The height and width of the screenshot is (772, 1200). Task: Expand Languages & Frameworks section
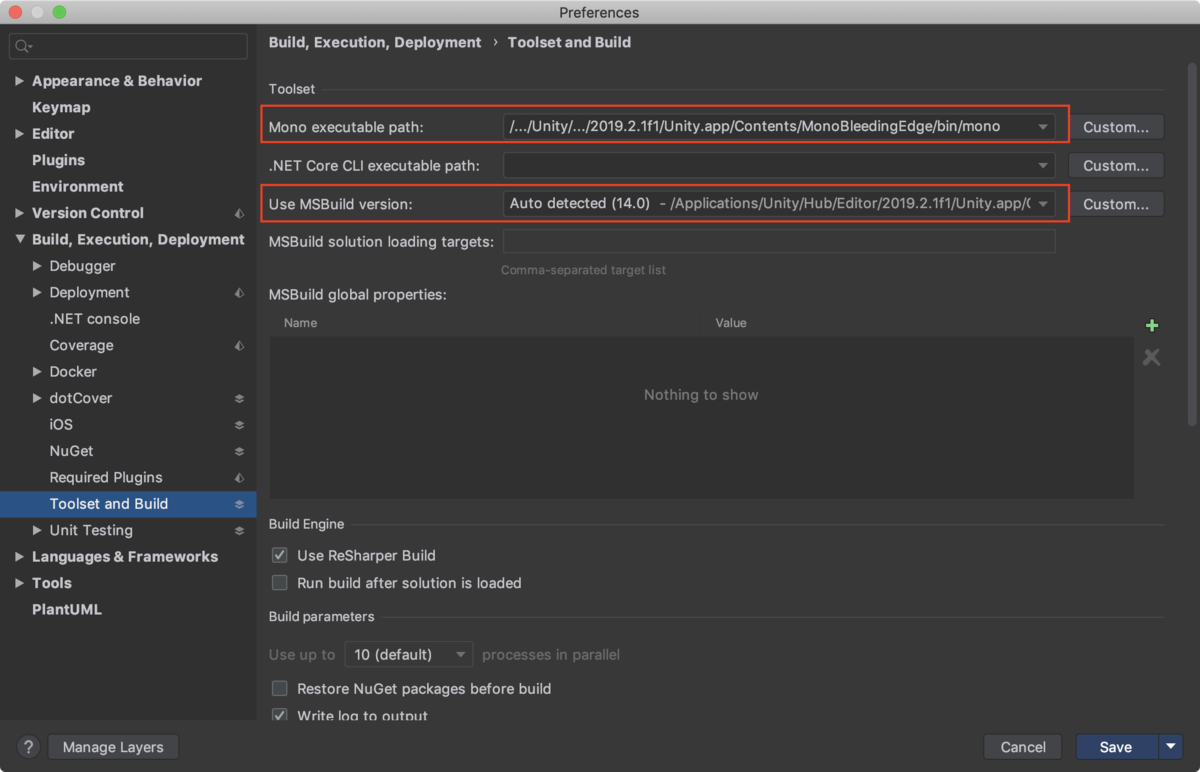coord(19,557)
